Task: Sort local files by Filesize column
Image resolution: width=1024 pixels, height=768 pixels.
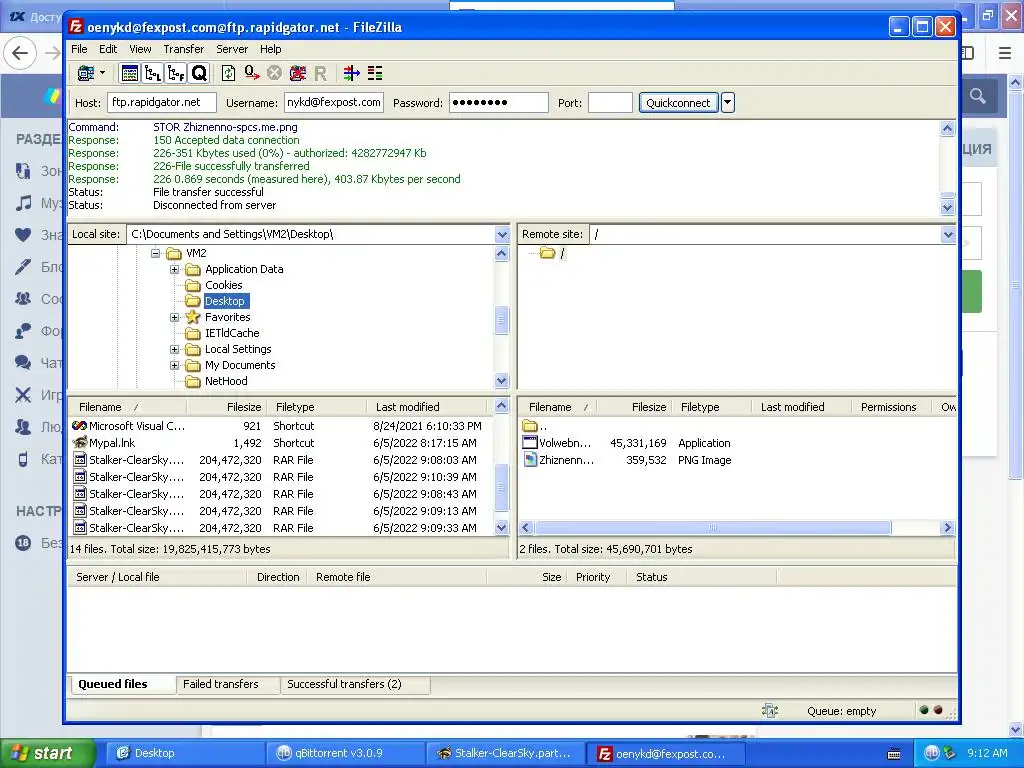Action: coord(227,407)
